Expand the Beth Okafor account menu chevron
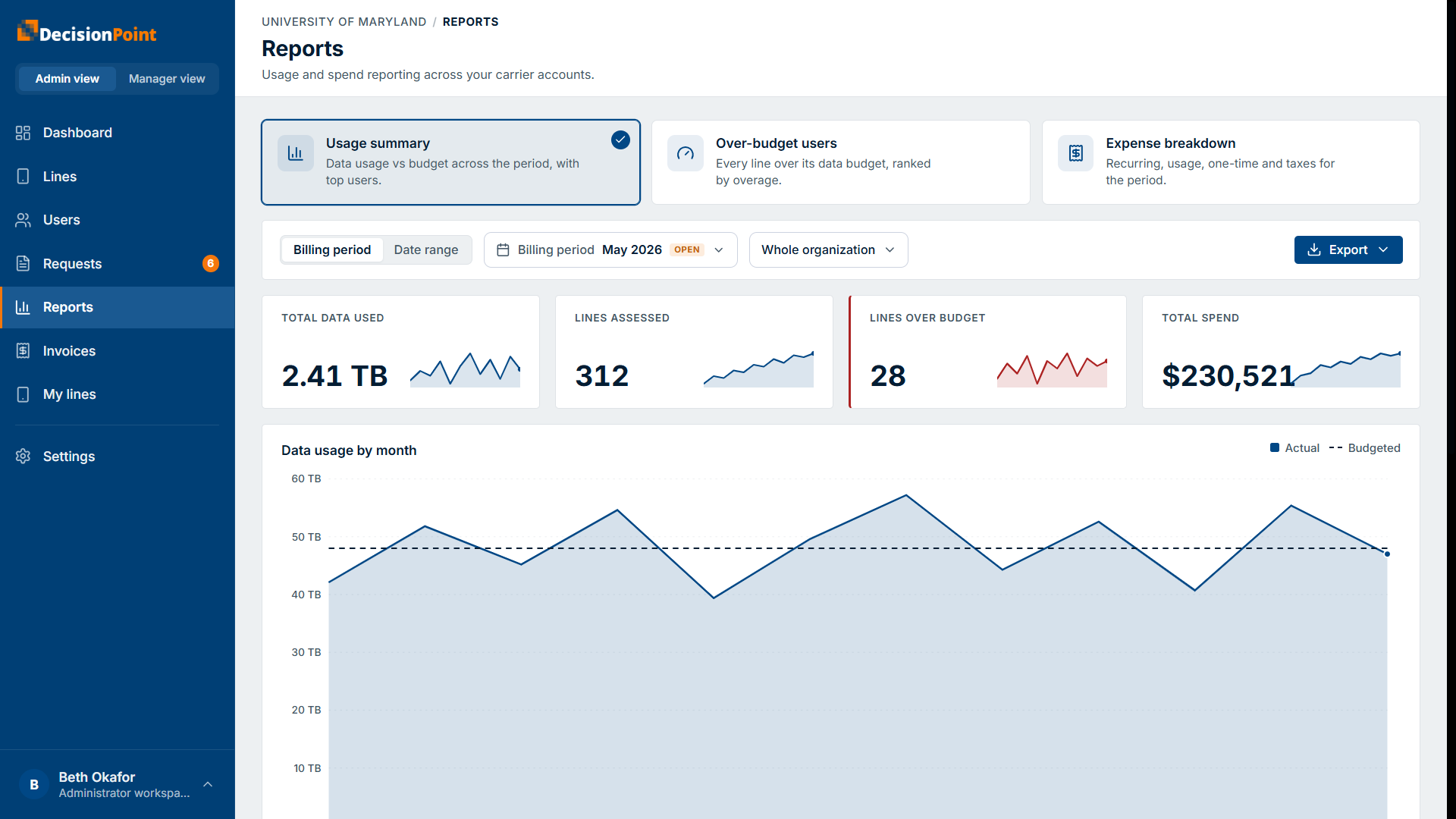 [208, 785]
